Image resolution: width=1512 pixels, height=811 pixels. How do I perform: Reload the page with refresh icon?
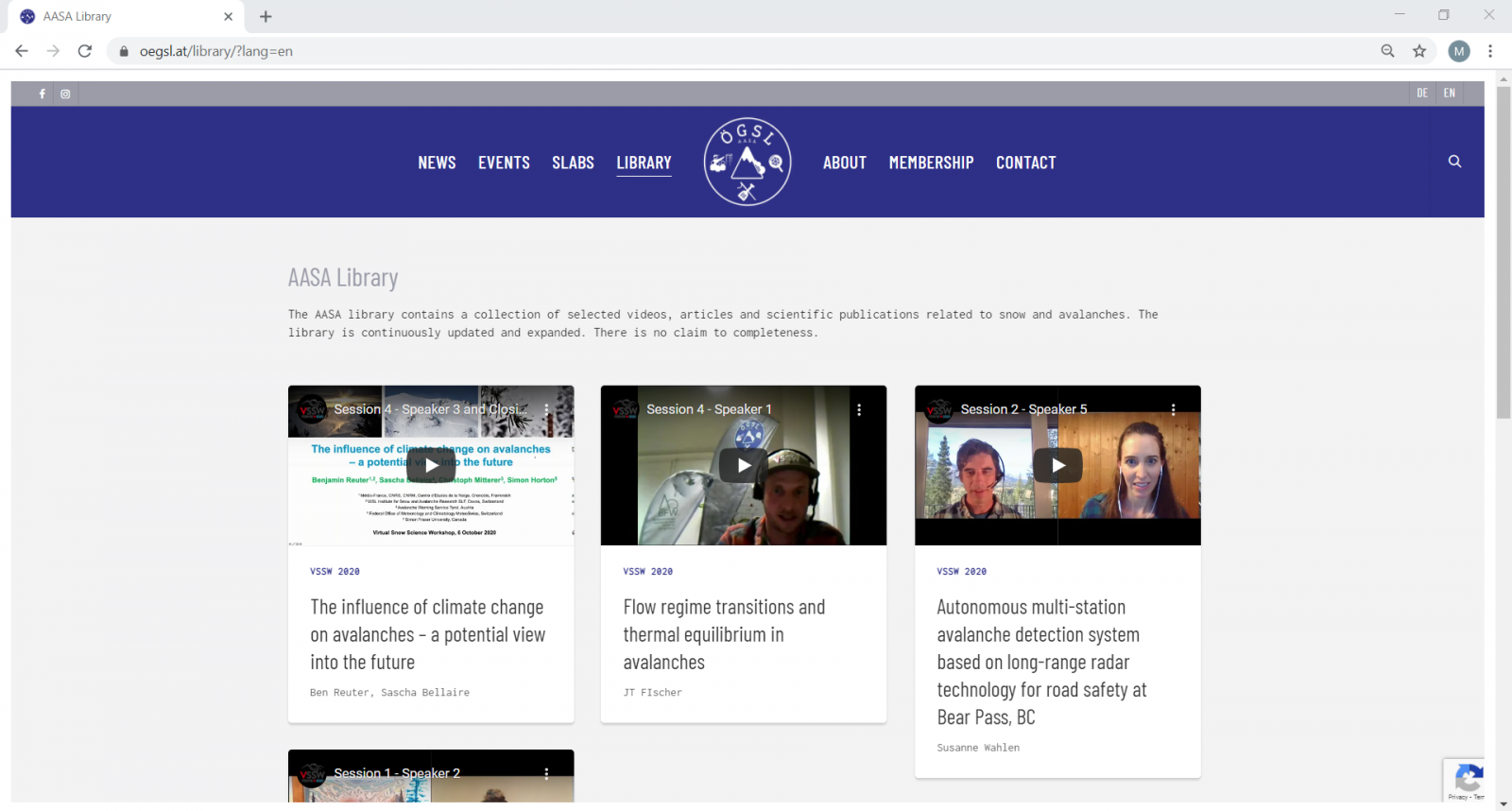click(85, 51)
